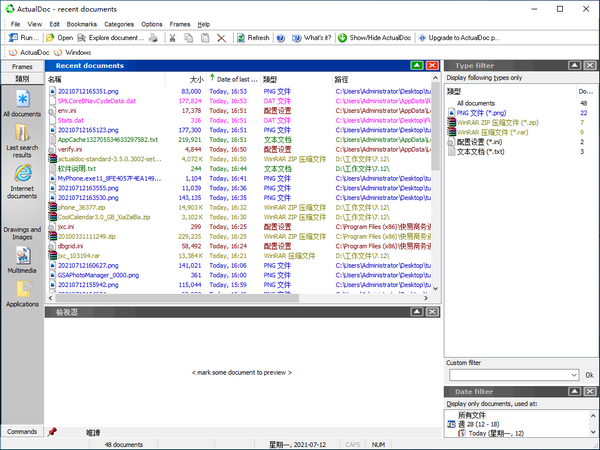The width and height of the screenshot is (600, 450).
Task: Open the Bookmarks menu
Action: coord(82,23)
